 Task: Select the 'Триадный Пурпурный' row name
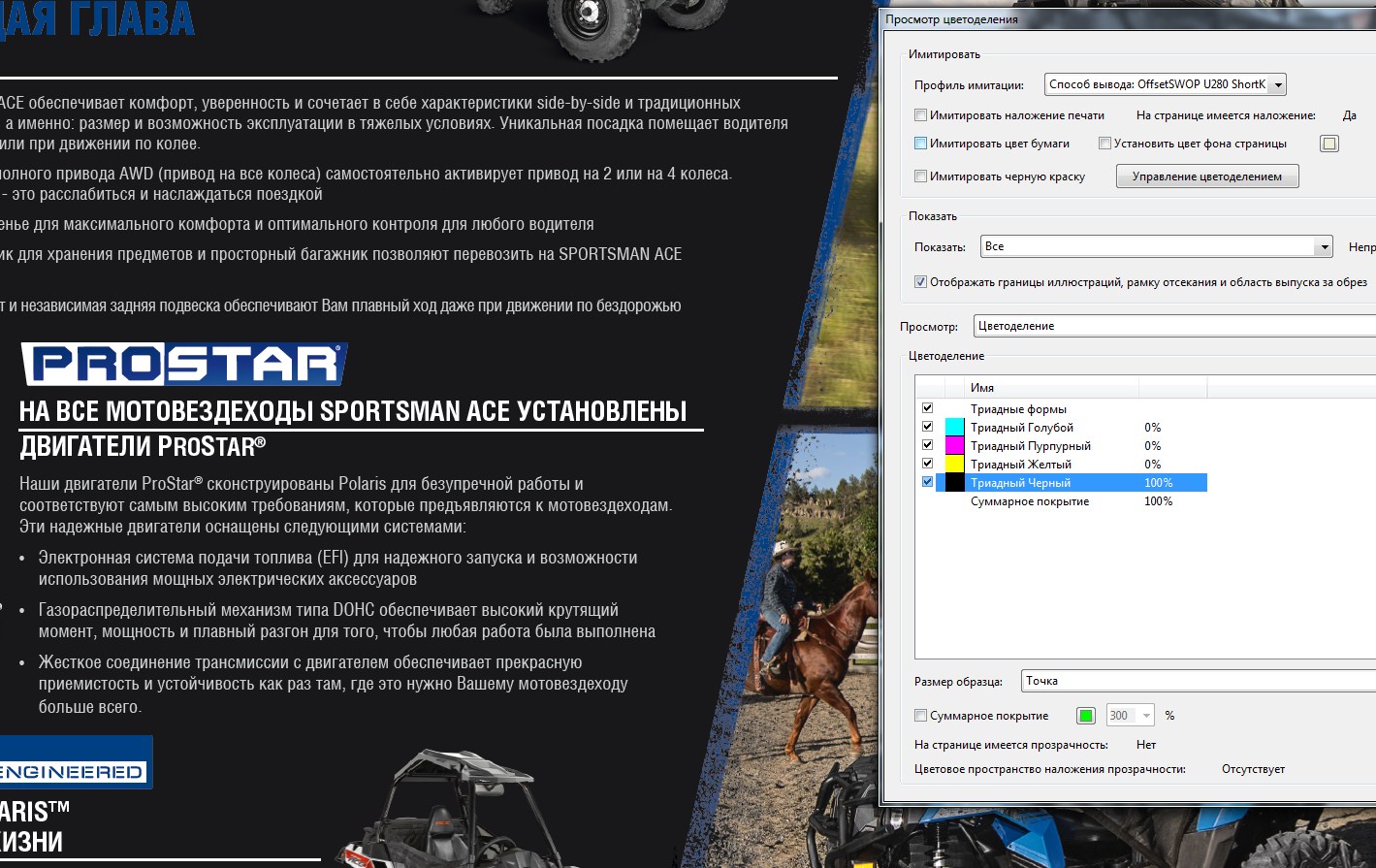1031,446
